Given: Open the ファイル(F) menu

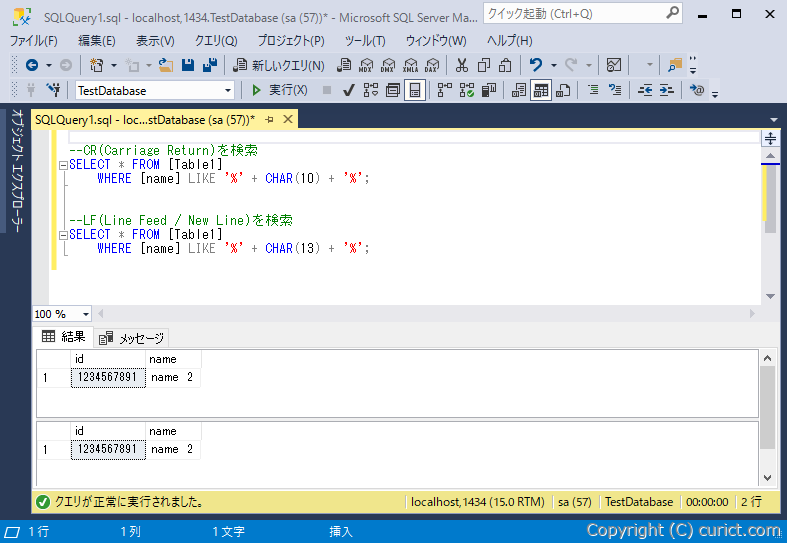Looking at the screenshot, I should tap(34, 41).
